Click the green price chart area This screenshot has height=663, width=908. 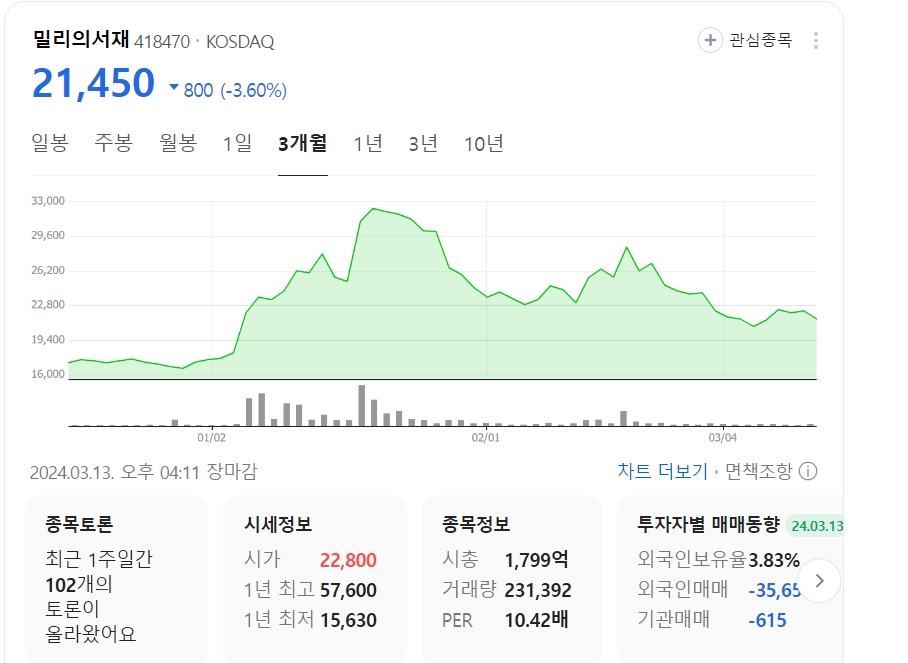click(450, 300)
